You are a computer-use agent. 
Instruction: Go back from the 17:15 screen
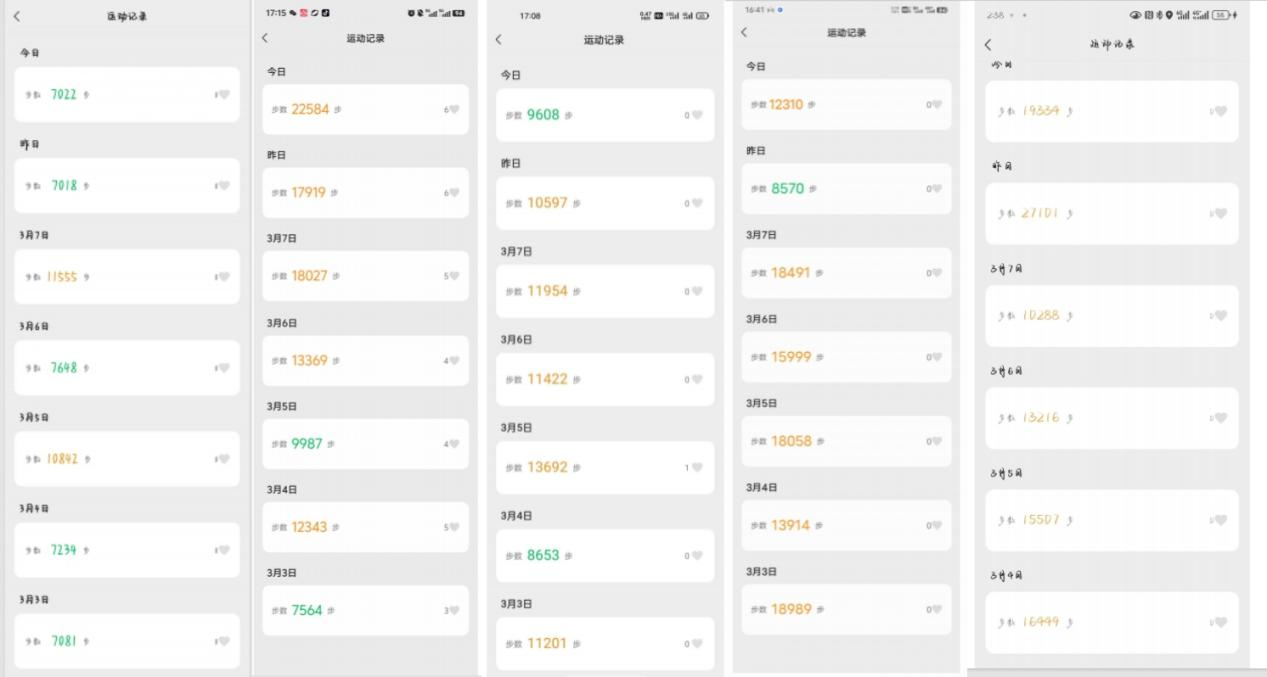point(265,38)
